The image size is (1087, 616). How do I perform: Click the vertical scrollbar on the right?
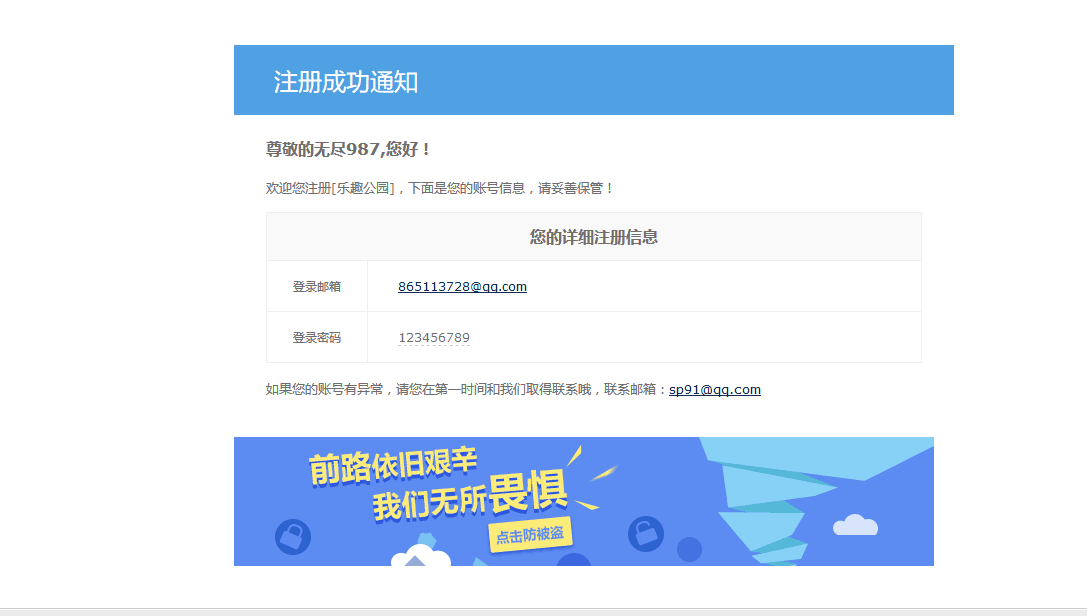1082,300
